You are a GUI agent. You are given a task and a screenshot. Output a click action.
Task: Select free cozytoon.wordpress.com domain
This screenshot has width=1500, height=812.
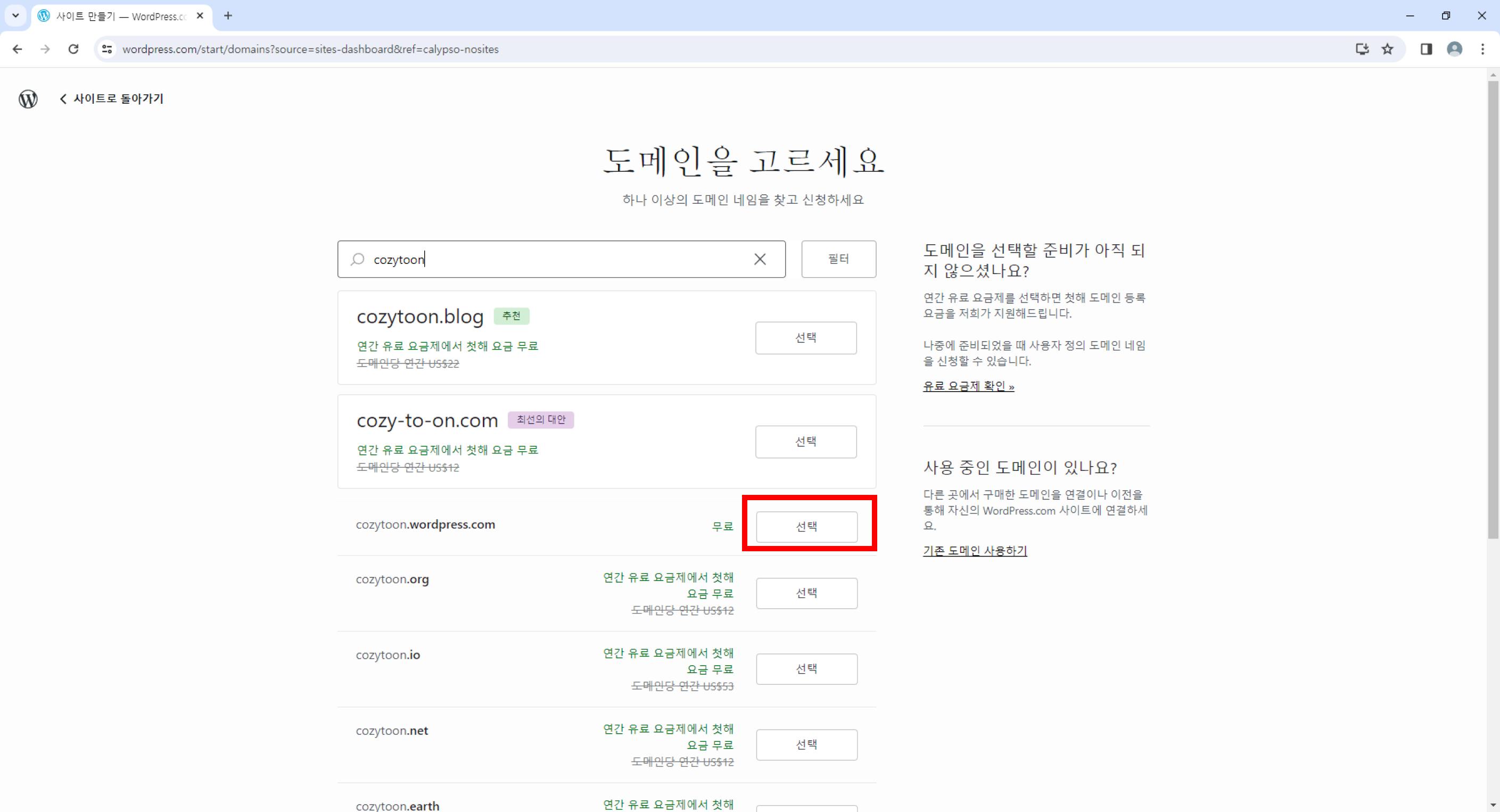[806, 527]
